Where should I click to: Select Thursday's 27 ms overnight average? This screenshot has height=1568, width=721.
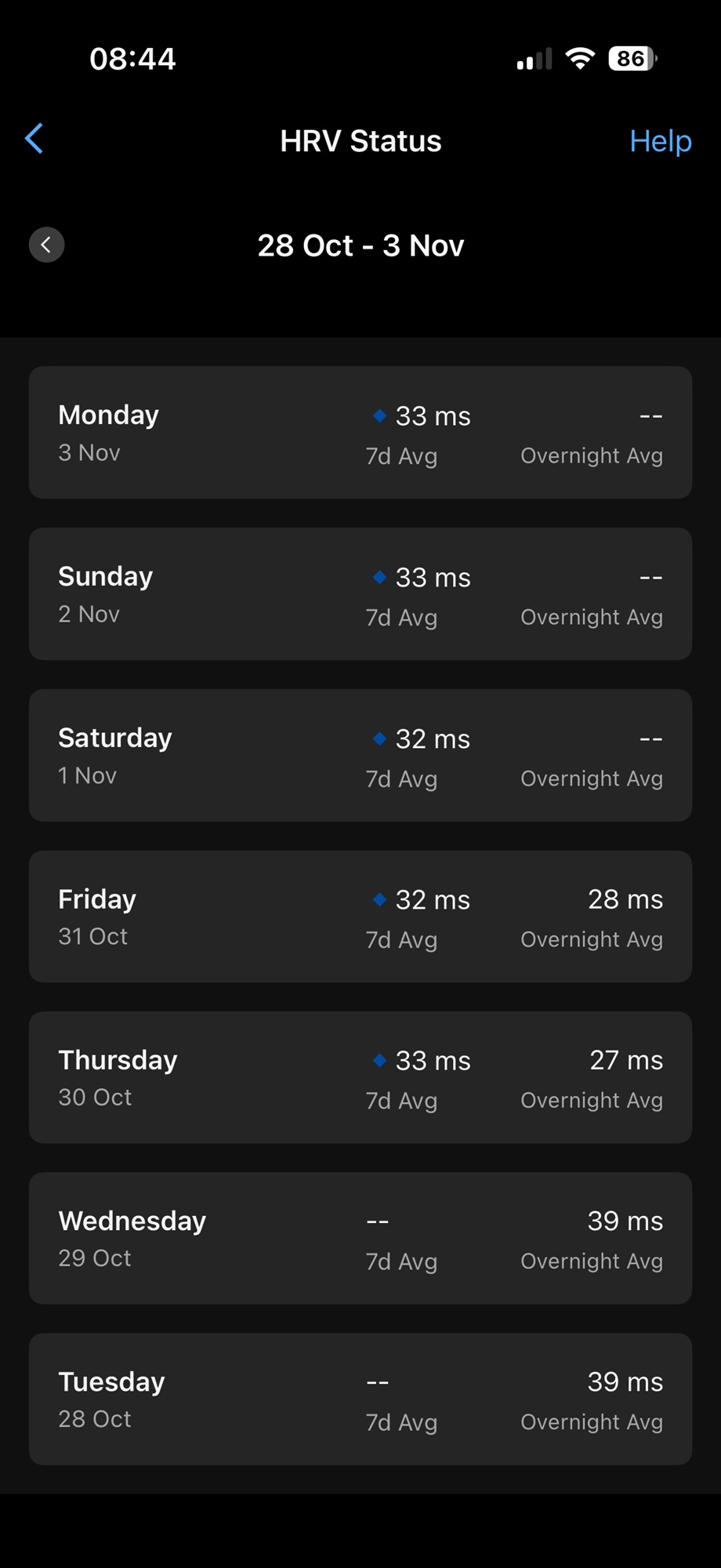[625, 1061]
